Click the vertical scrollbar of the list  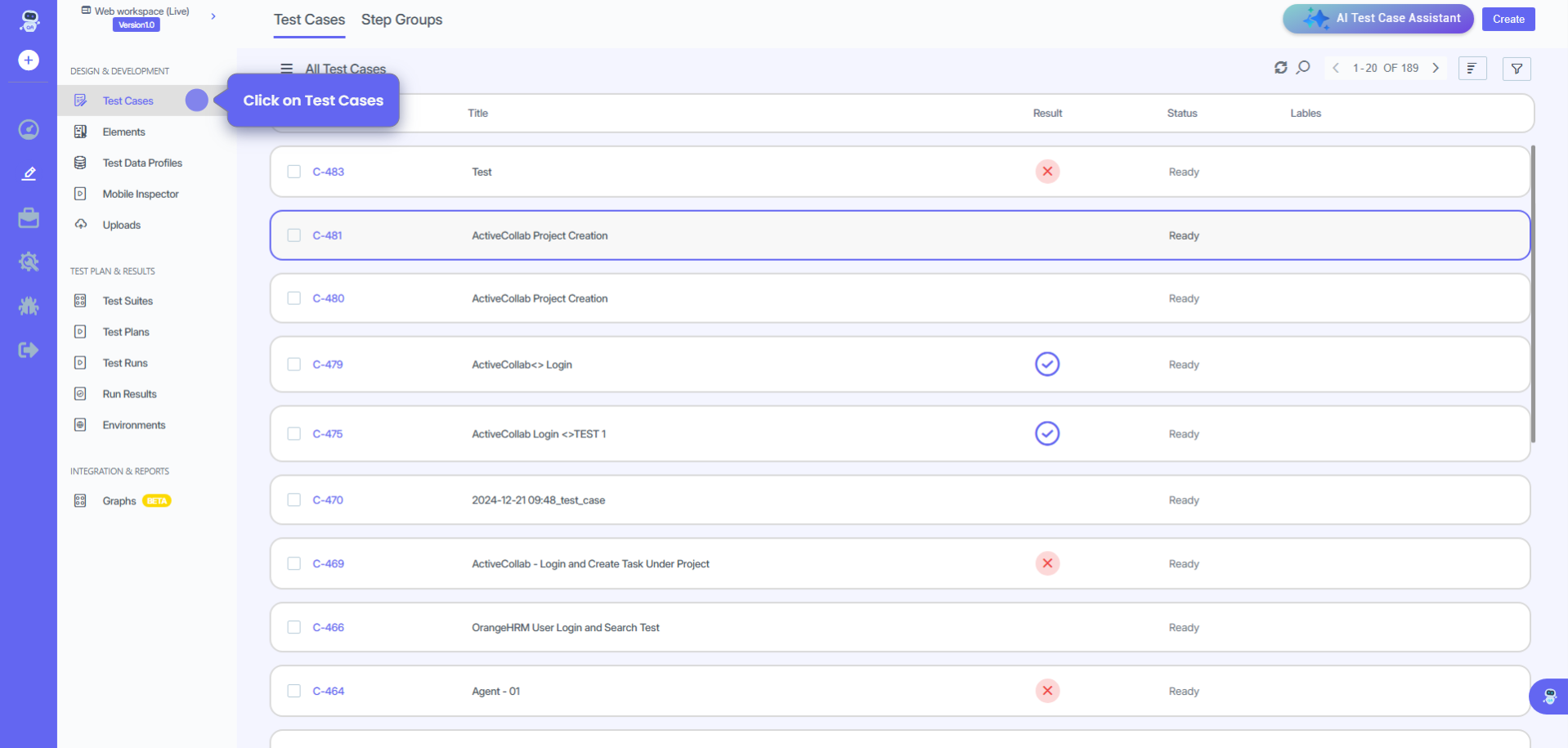(1533, 294)
